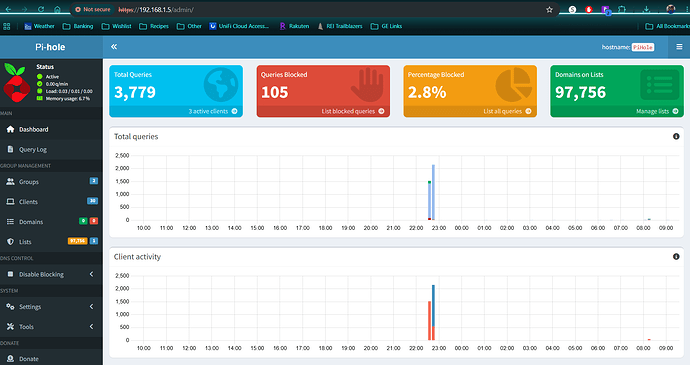
Task: Click the people icon beside Groups
Action: coord(11,181)
